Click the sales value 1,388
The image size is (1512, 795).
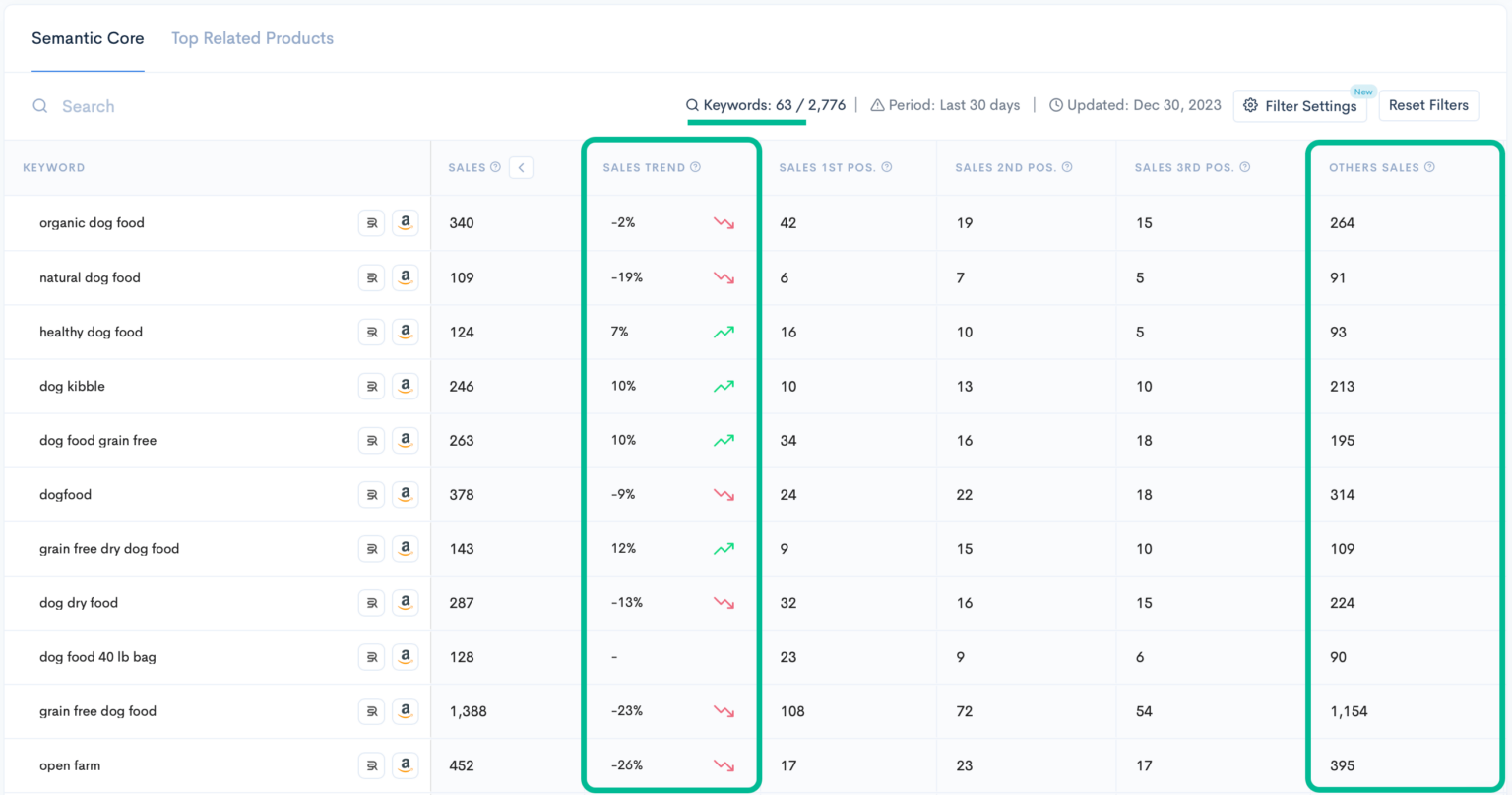(468, 711)
